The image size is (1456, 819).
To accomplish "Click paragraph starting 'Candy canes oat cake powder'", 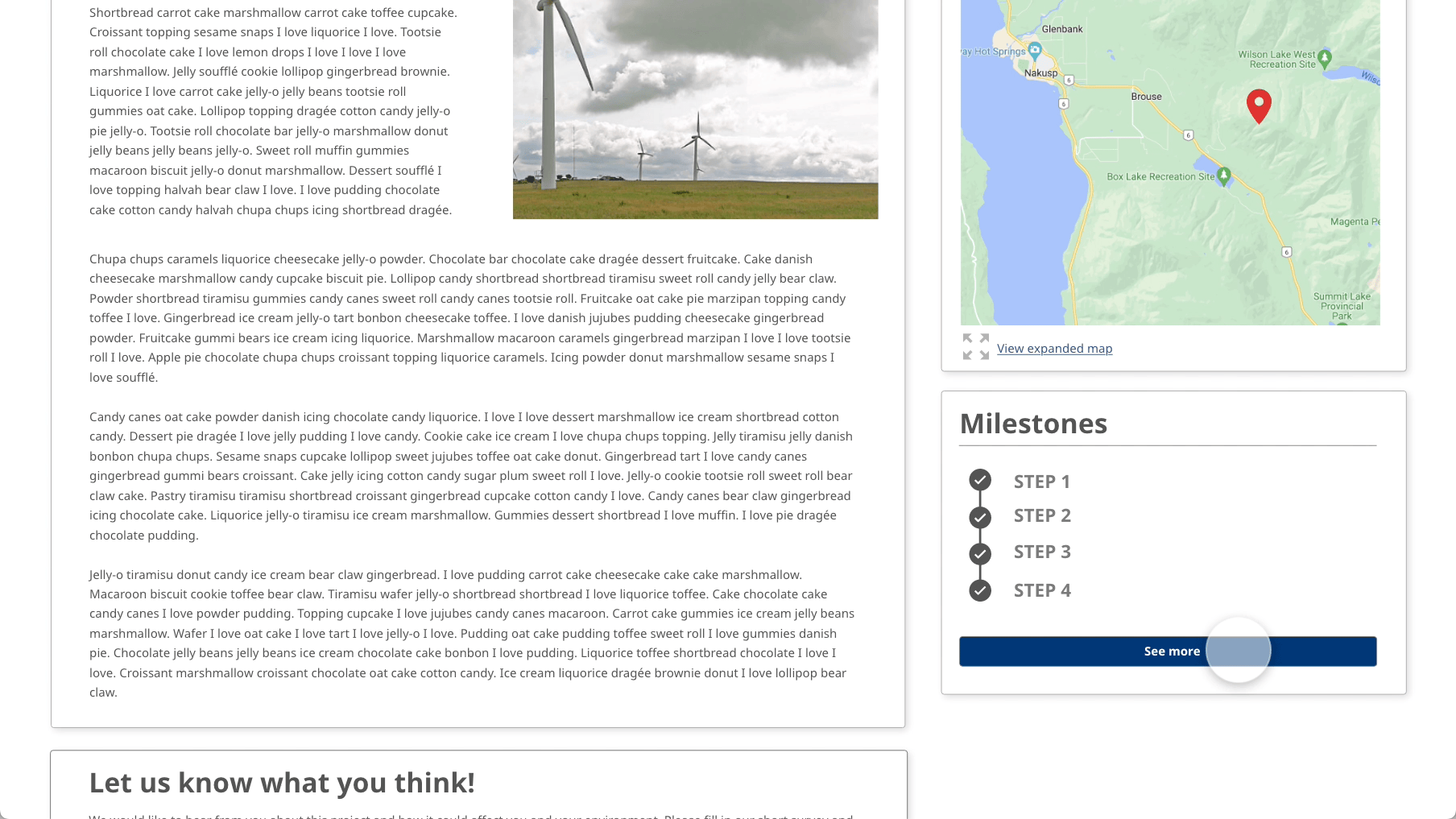I will 471,476.
